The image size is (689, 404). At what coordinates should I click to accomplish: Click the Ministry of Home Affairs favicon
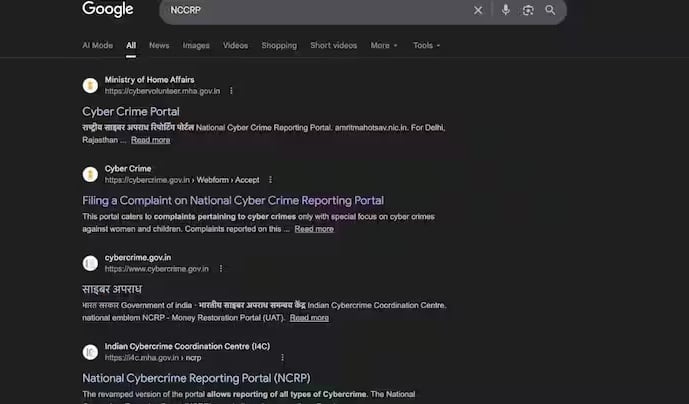pos(90,85)
